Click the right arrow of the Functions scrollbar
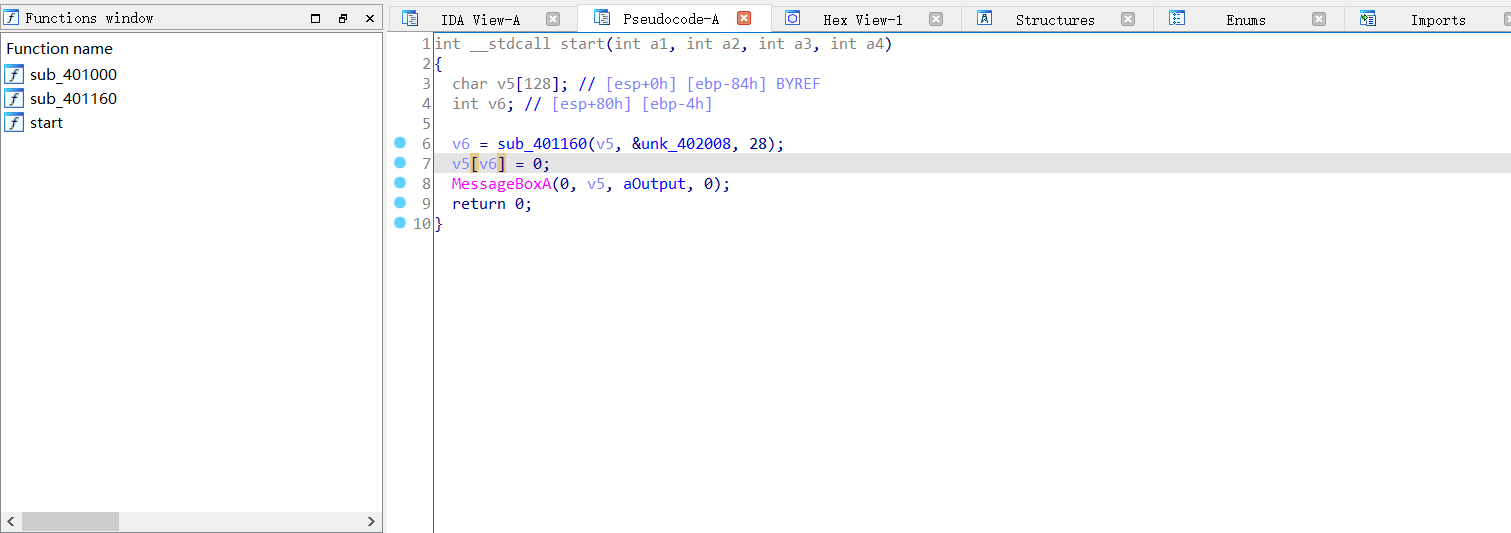 coord(371,522)
